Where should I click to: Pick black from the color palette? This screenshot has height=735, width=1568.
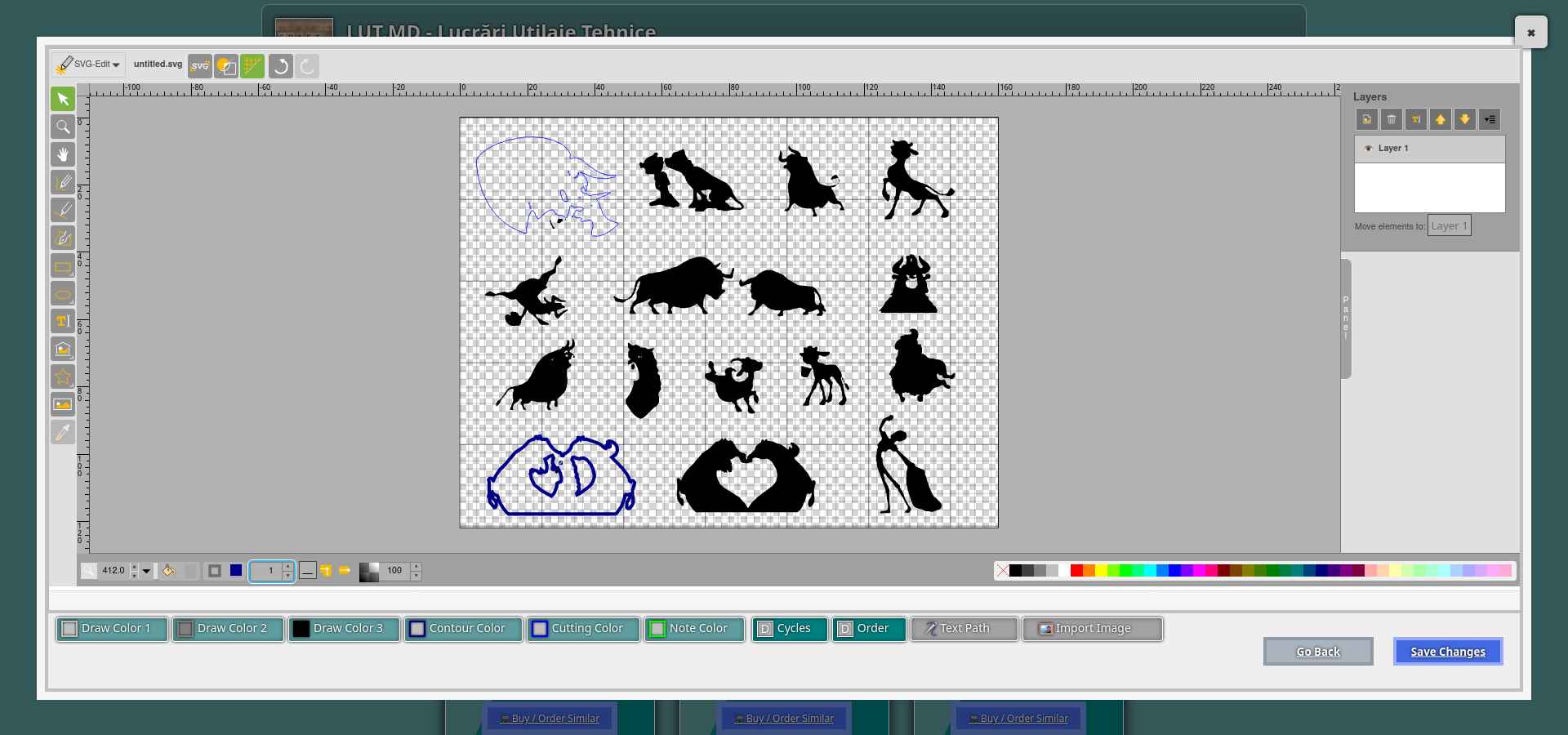(x=1015, y=570)
